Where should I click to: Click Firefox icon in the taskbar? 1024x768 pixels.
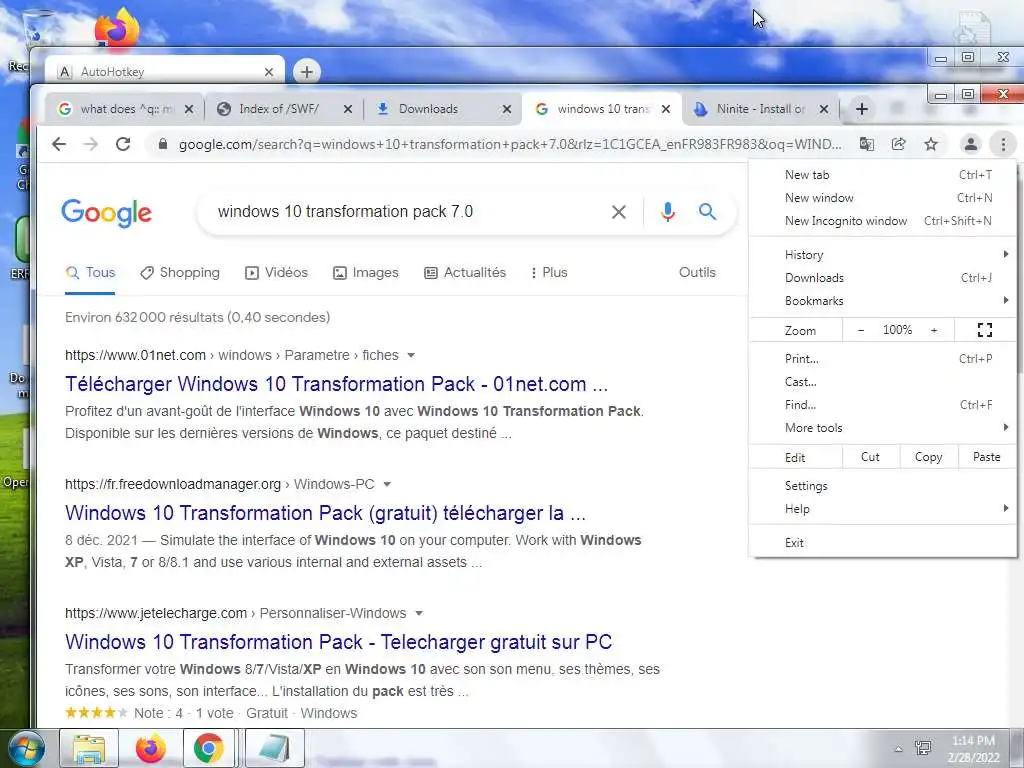[x=150, y=748]
